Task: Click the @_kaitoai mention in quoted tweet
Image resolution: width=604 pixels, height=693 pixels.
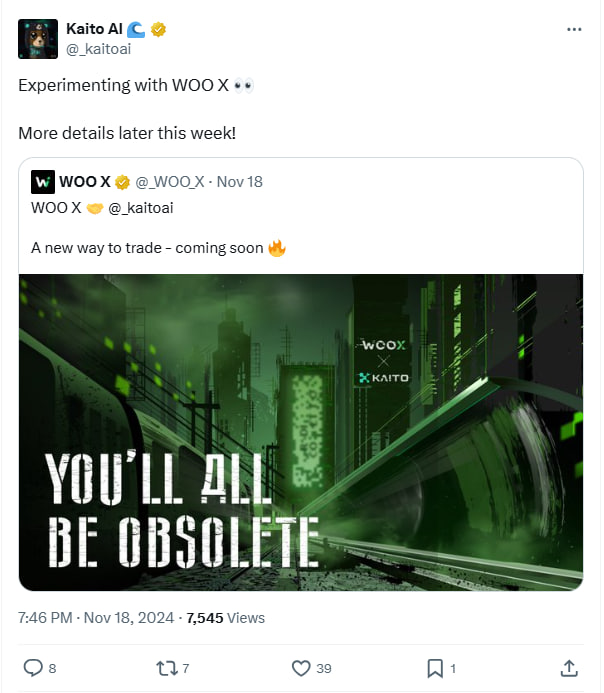Action: tap(141, 208)
